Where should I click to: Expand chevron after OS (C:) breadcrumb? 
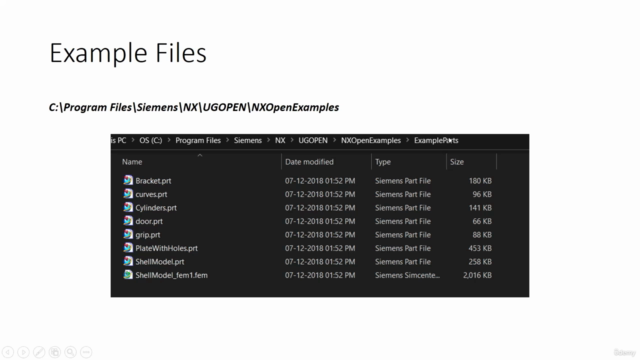tap(169, 140)
